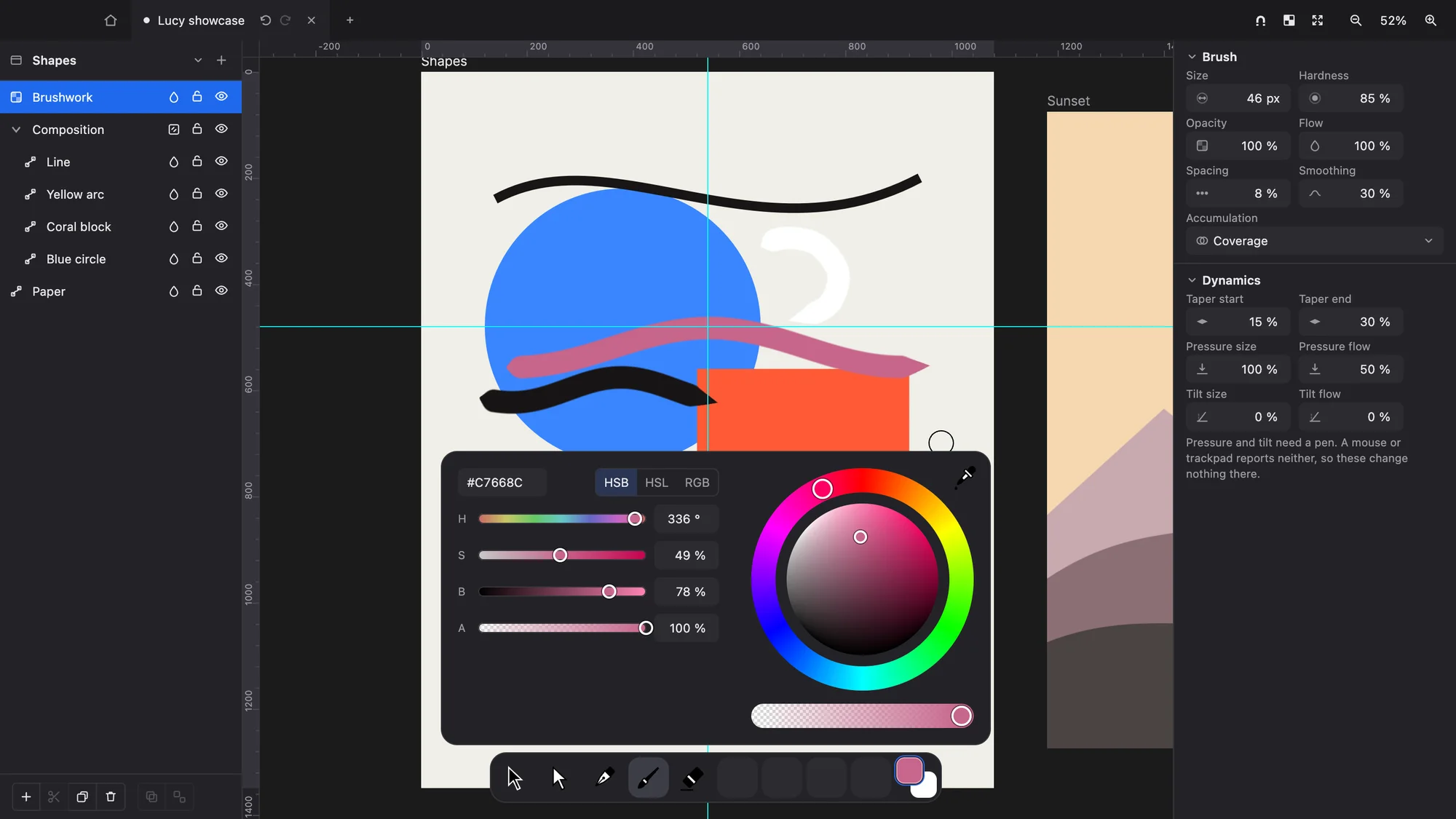Hide the Line layer
Viewport: 1456px width, 819px height.
pos(221,162)
